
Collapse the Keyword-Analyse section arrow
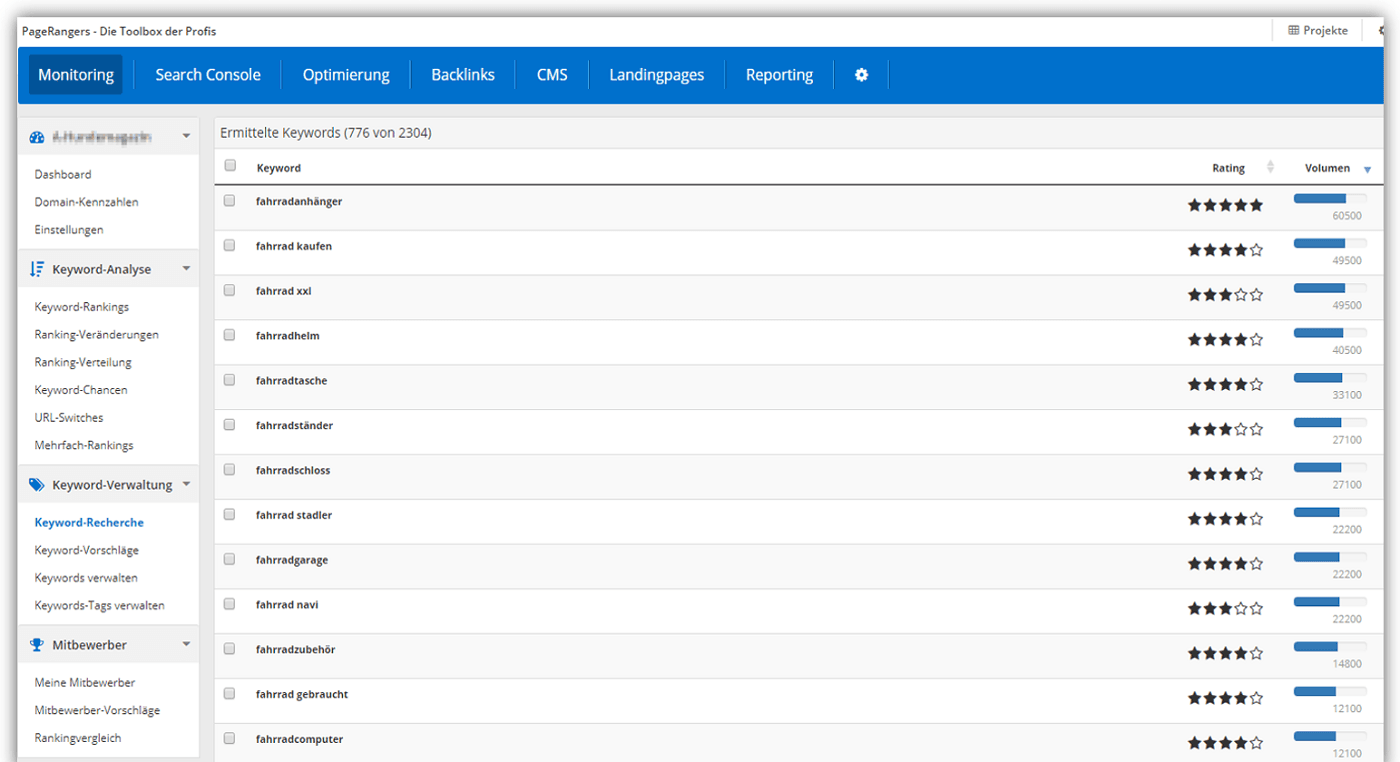[186, 269]
